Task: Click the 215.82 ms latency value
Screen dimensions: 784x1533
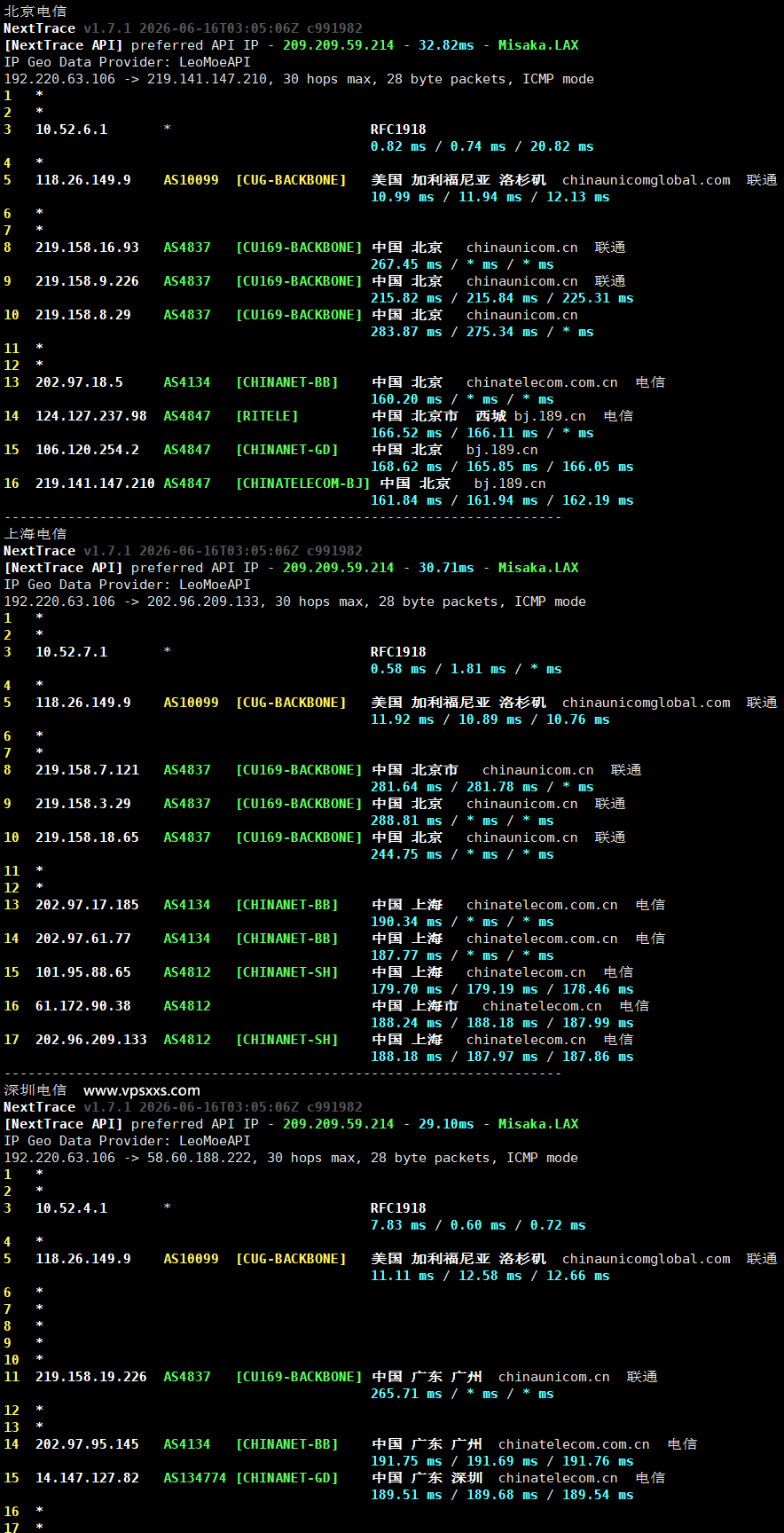Action: [x=406, y=298]
